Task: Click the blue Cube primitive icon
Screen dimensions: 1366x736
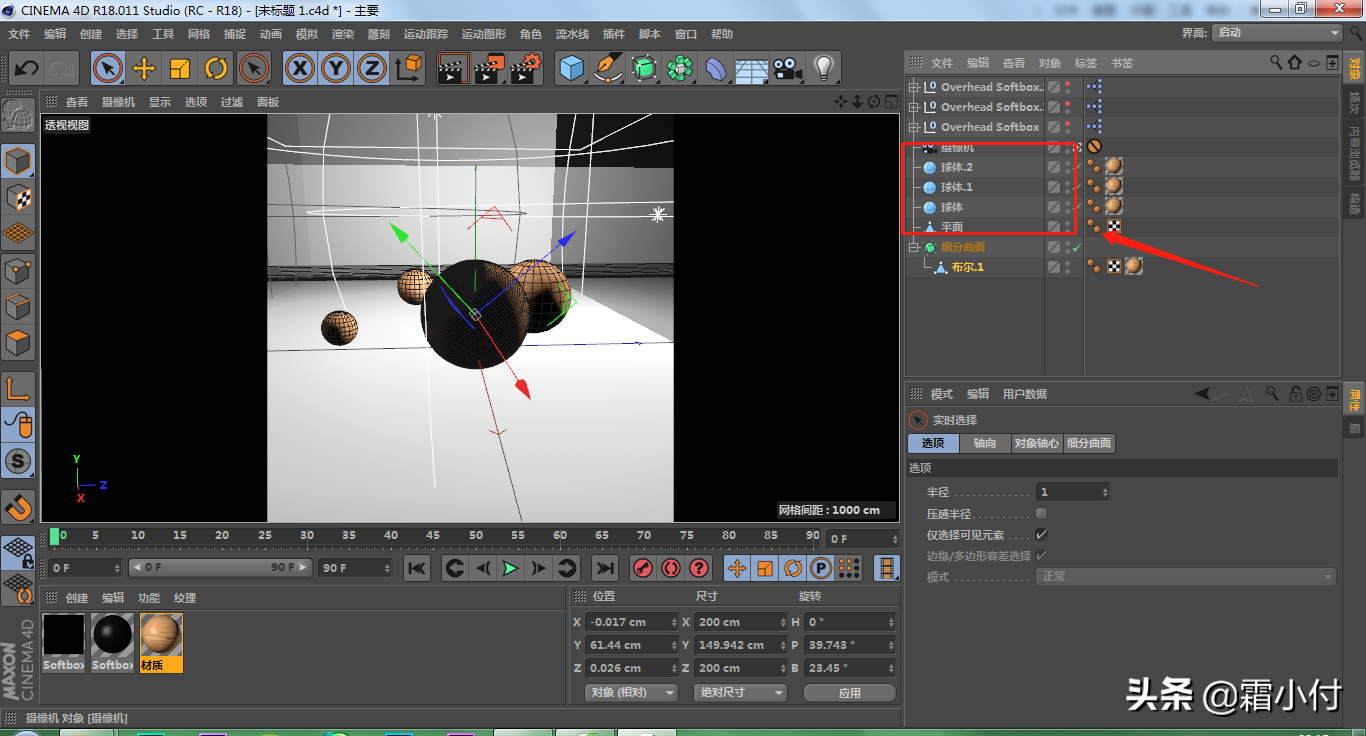Action: click(x=571, y=68)
